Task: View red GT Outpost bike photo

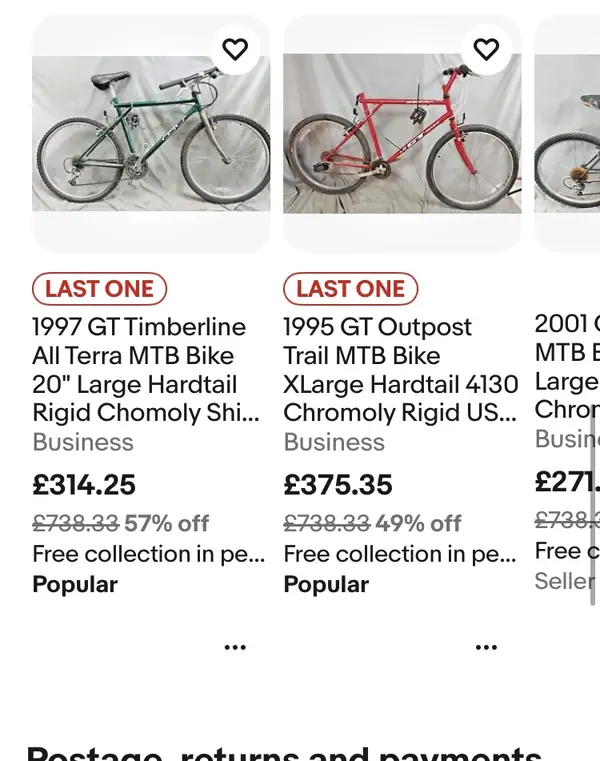Action: (402, 133)
